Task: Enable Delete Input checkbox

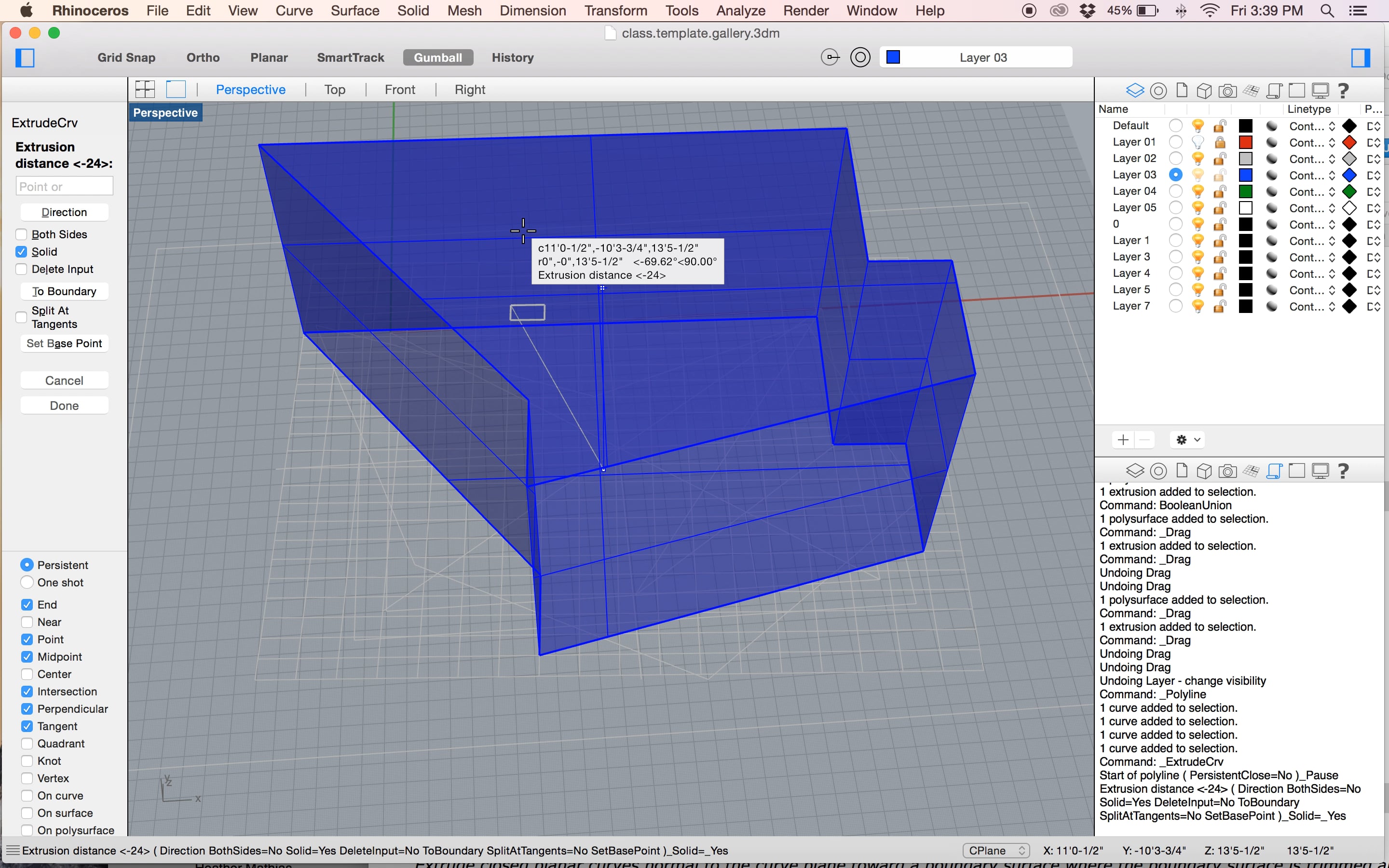Action: click(22, 269)
